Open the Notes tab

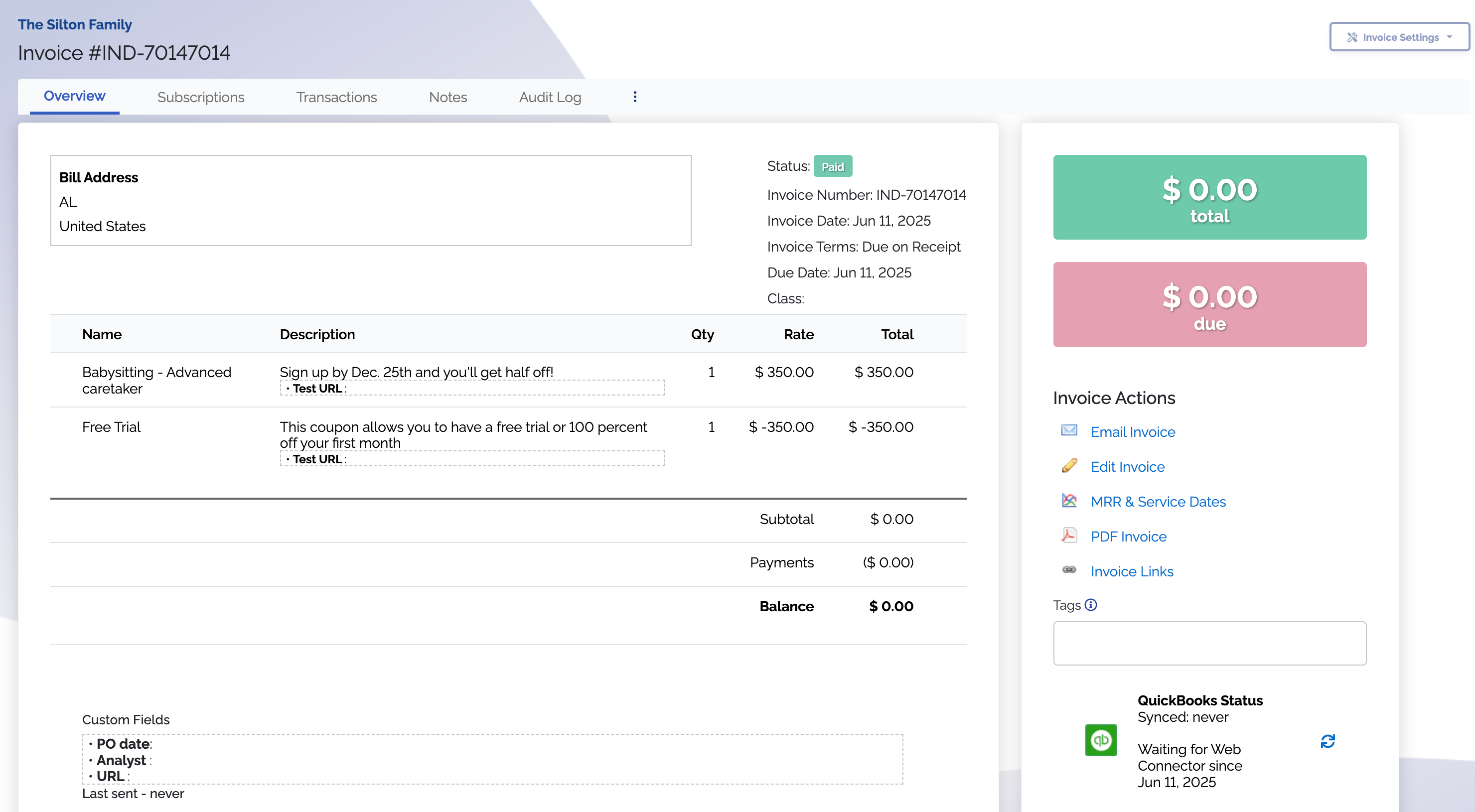coord(448,97)
